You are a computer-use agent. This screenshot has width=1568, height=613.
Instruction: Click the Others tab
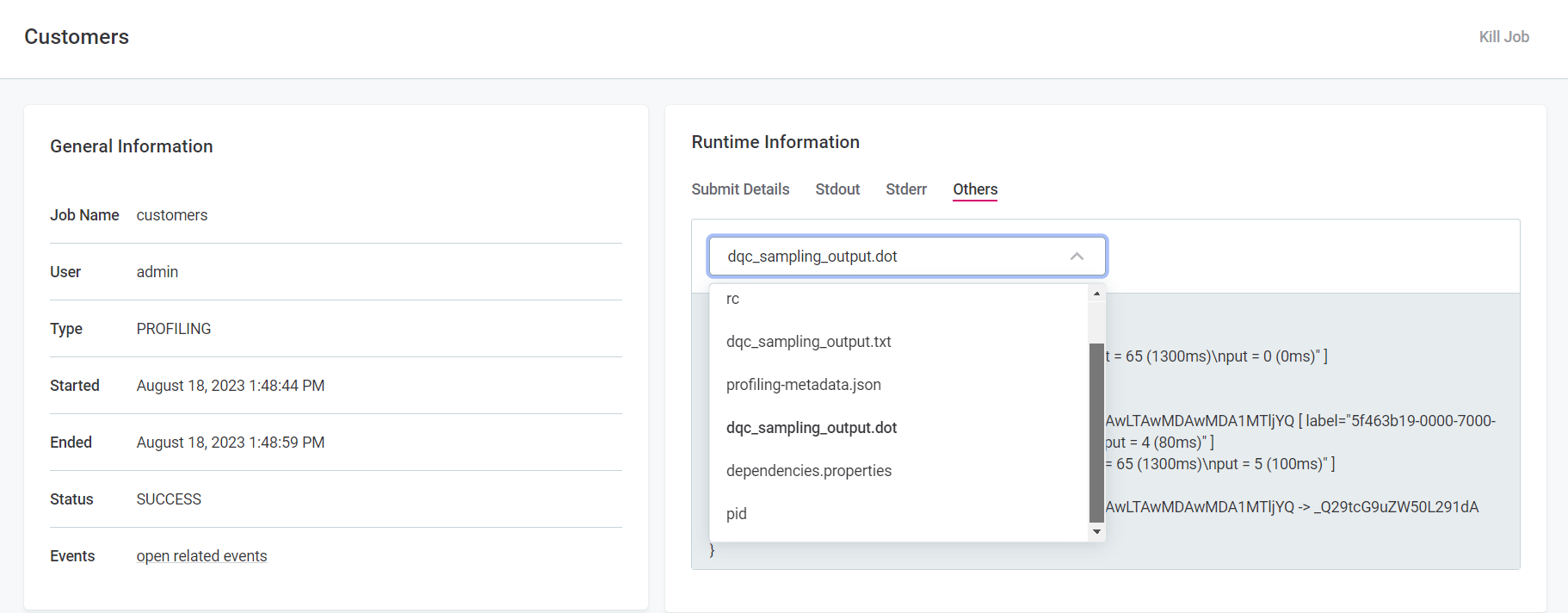coord(975,189)
